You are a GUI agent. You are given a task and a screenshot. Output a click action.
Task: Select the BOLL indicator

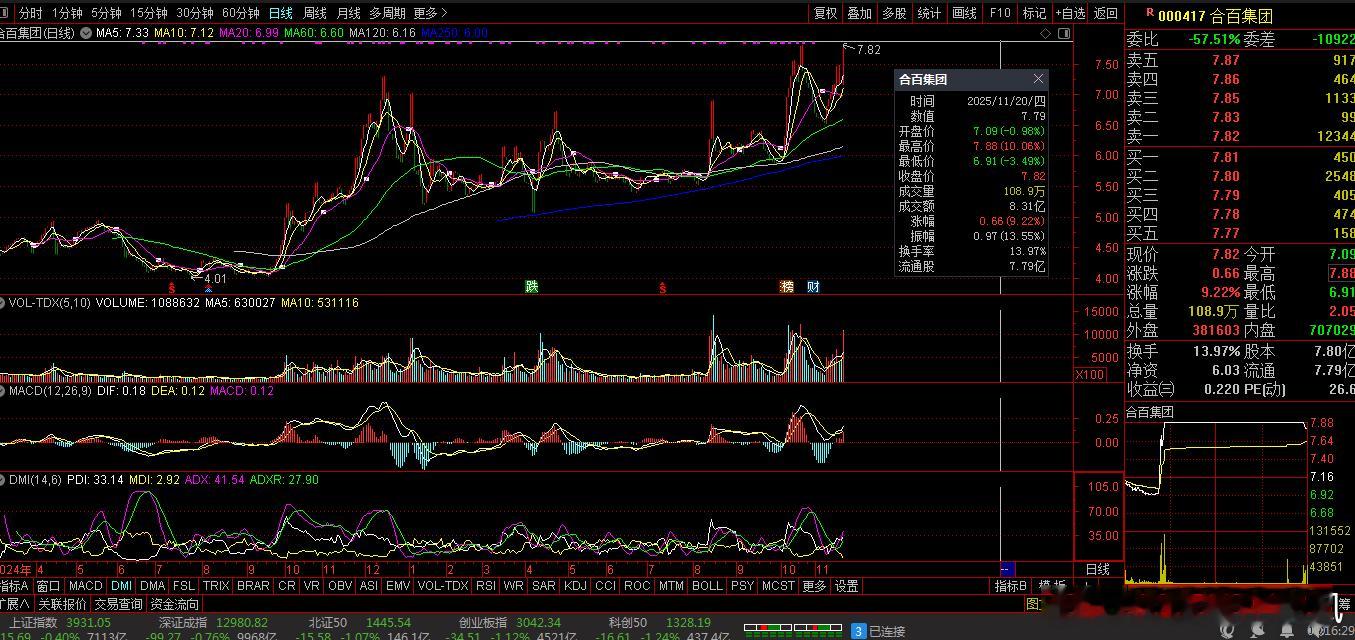(x=707, y=586)
